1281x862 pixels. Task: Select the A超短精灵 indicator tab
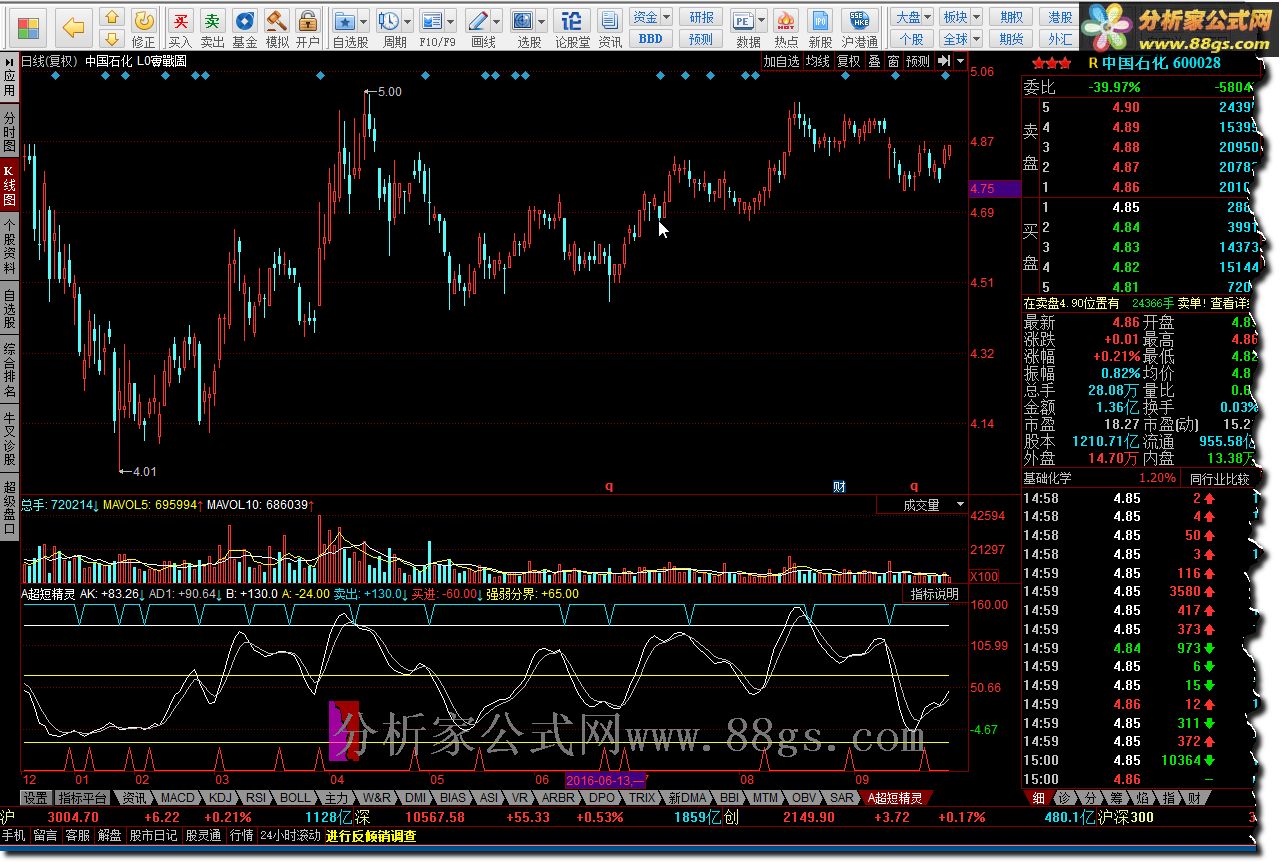coord(896,798)
